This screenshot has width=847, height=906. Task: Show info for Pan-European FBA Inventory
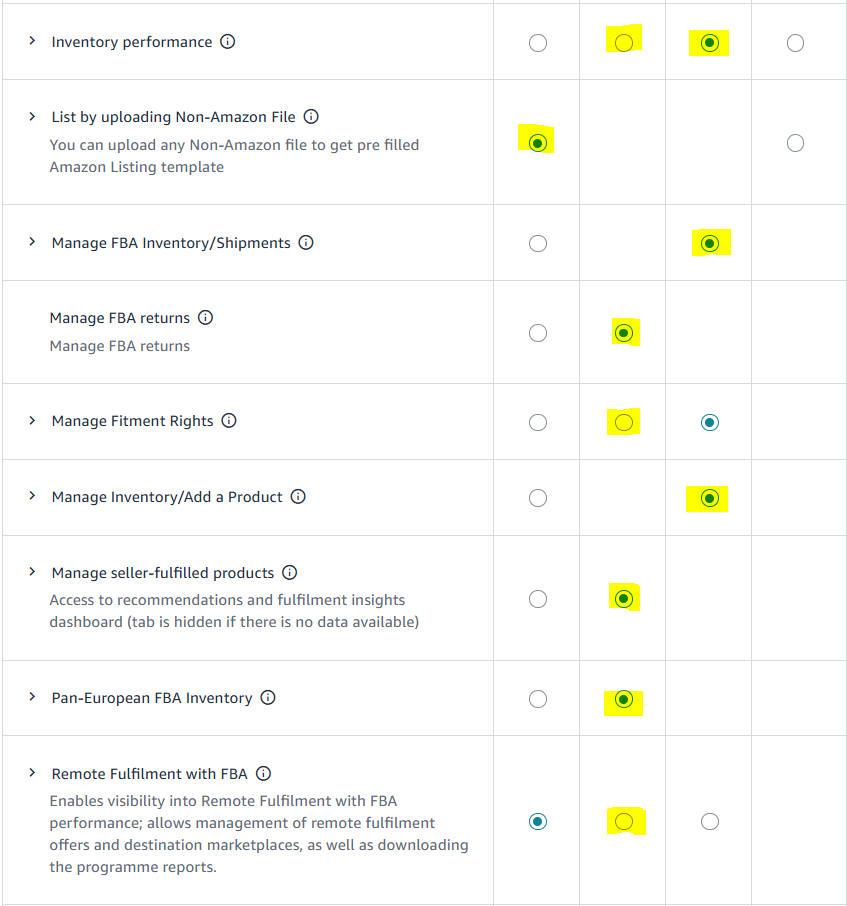[268, 698]
